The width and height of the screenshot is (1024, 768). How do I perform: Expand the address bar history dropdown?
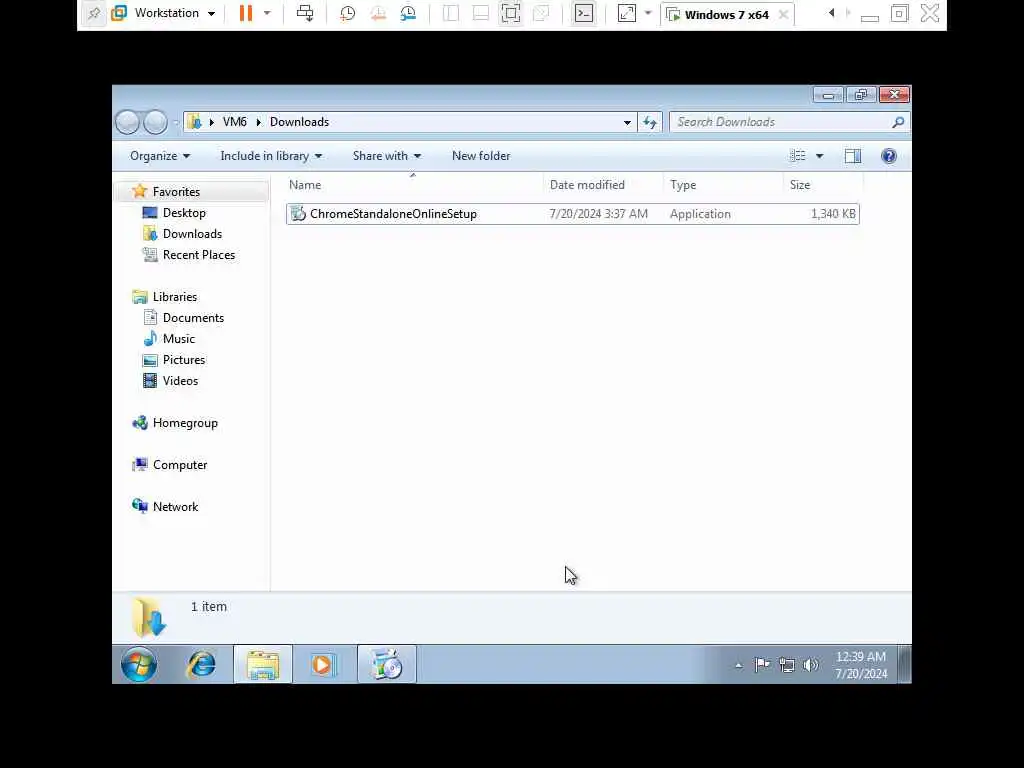click(x=627, y=122)
